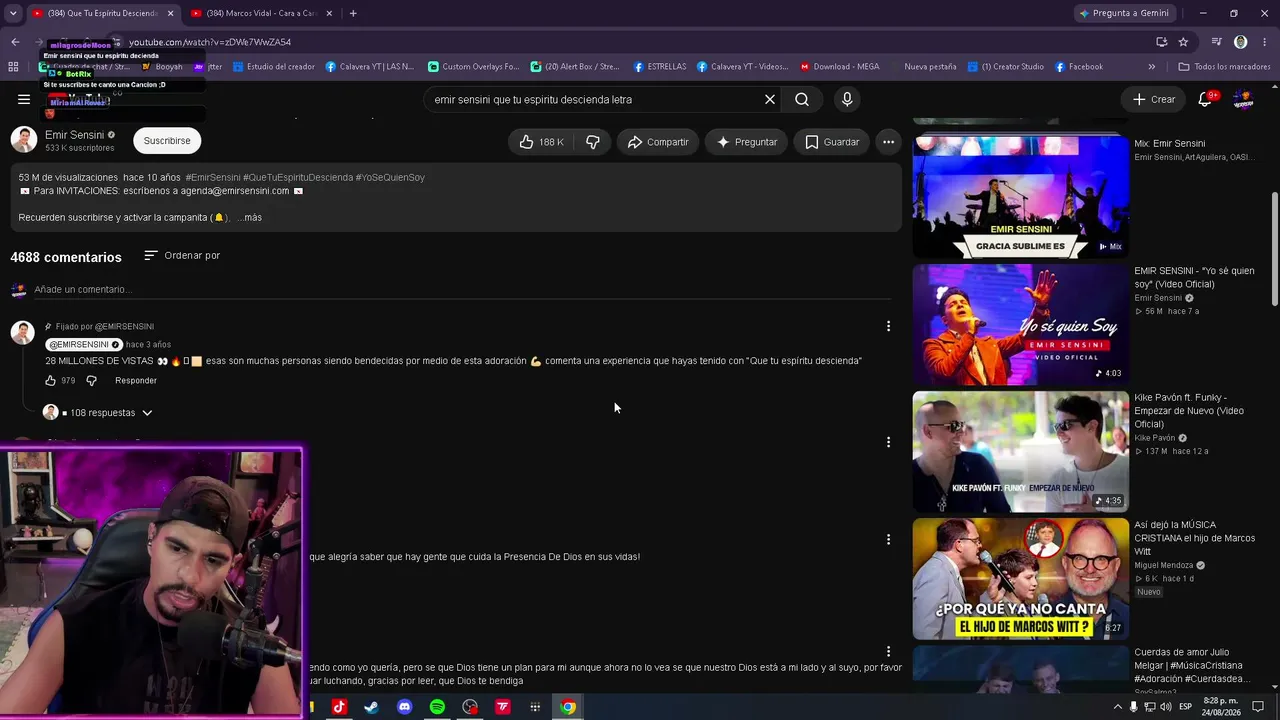1280x720 pixels.
Task: Open the 'Ordenar por' sort menu
Action: click(x=182, y=256)
